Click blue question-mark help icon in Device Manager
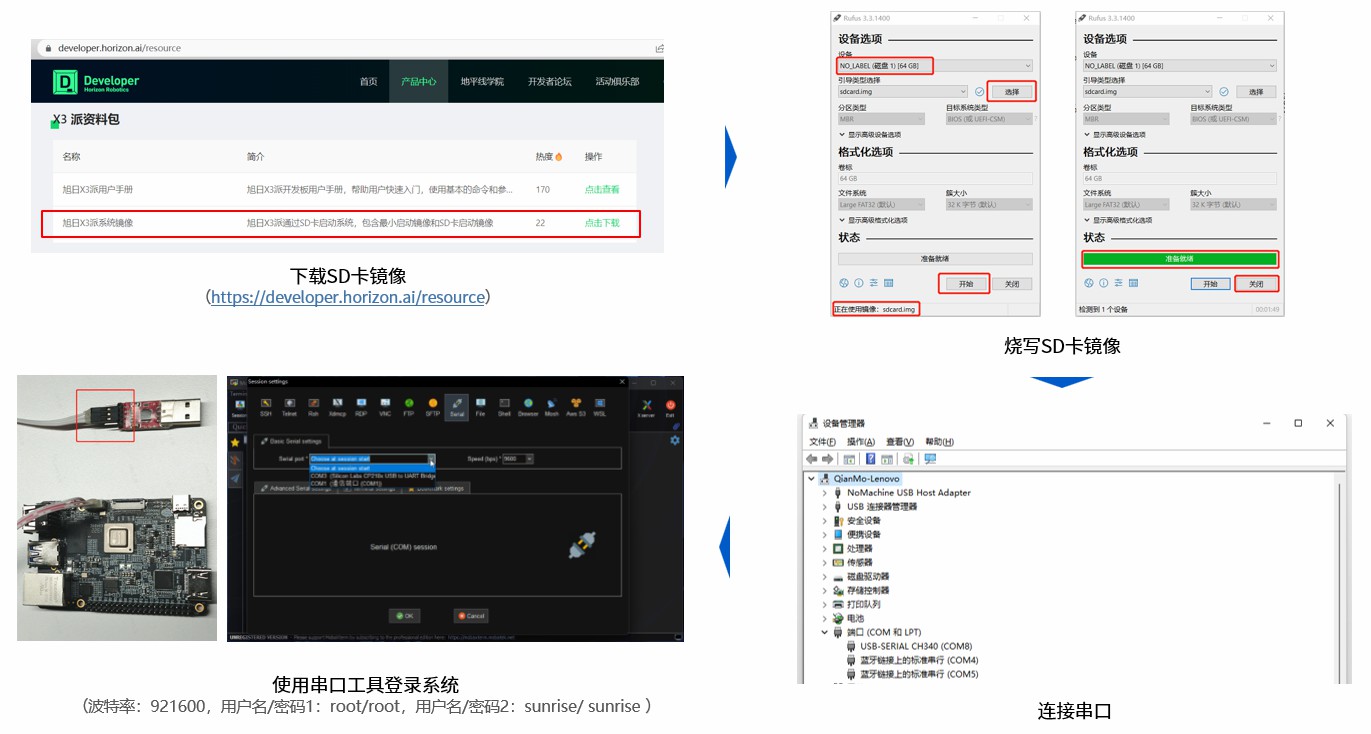Image resolution: width=1371 pixels, height=734 pixels. pos(871,459)
